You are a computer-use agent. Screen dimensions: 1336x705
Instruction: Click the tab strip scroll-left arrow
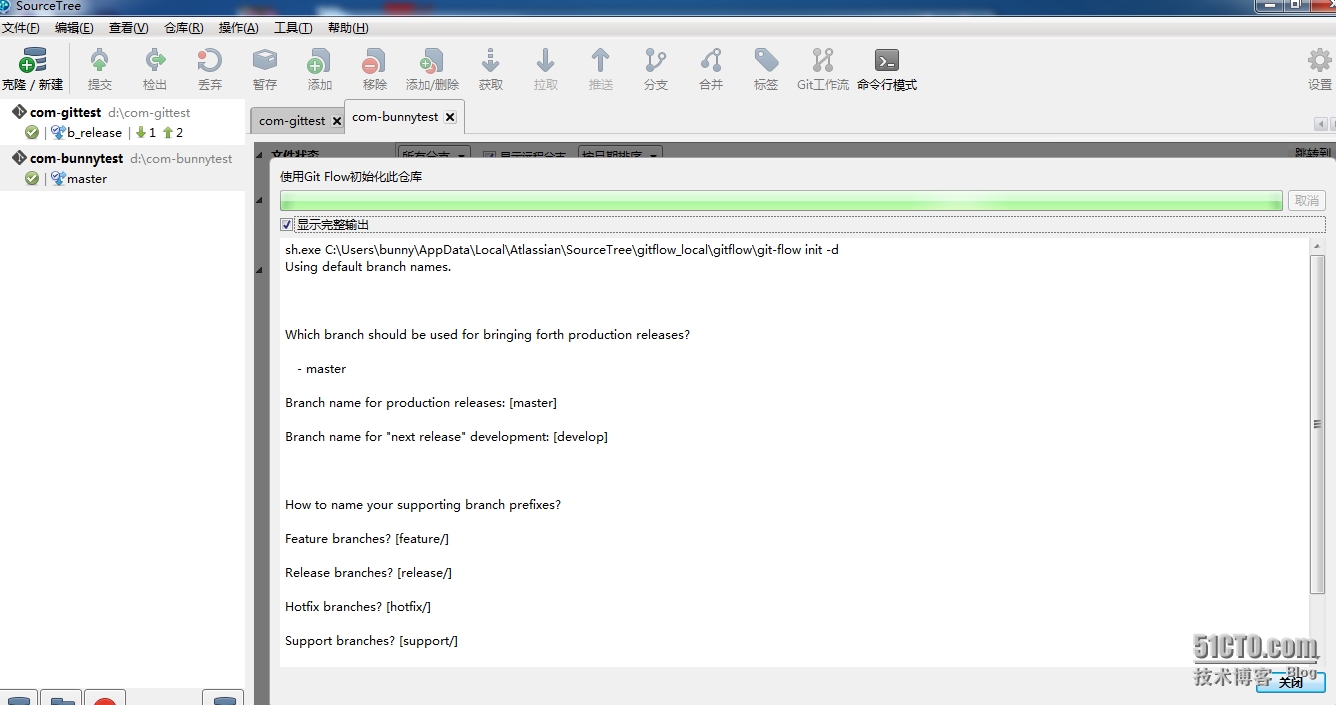tap(1321, 124)
